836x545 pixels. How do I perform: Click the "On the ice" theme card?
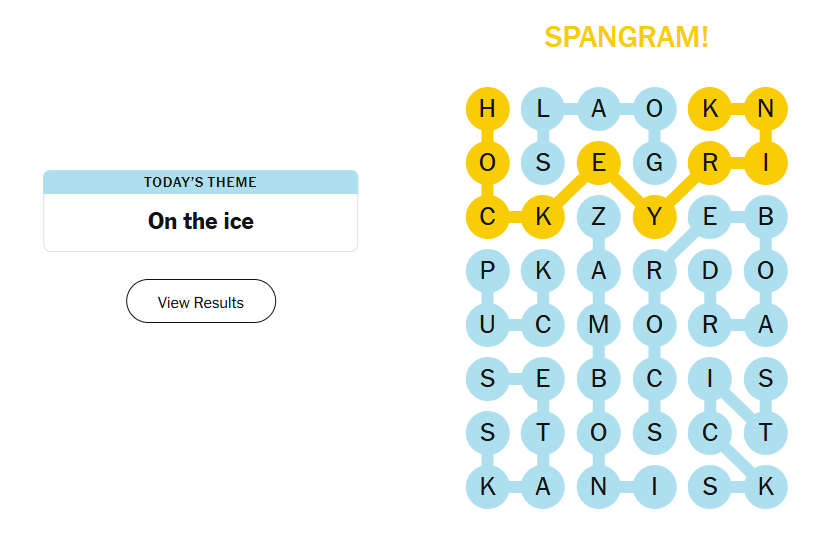(201, 221)
